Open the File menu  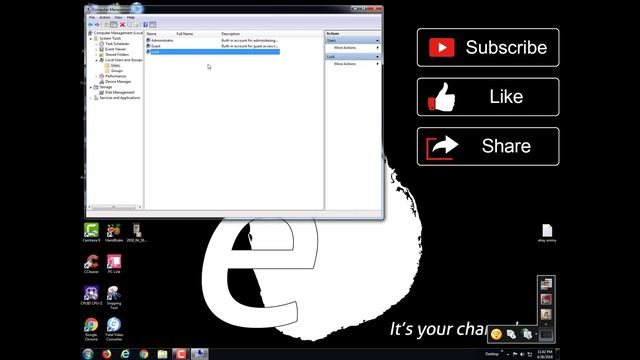[x=92, y=18]
